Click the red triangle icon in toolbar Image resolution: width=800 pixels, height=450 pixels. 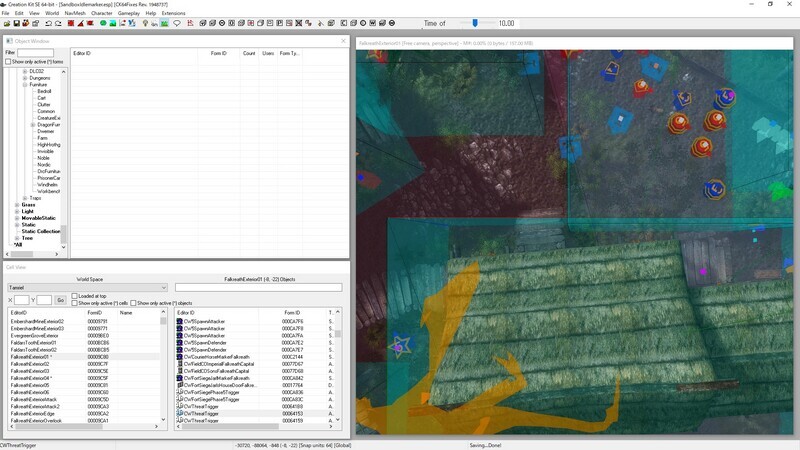coord(81,23)
